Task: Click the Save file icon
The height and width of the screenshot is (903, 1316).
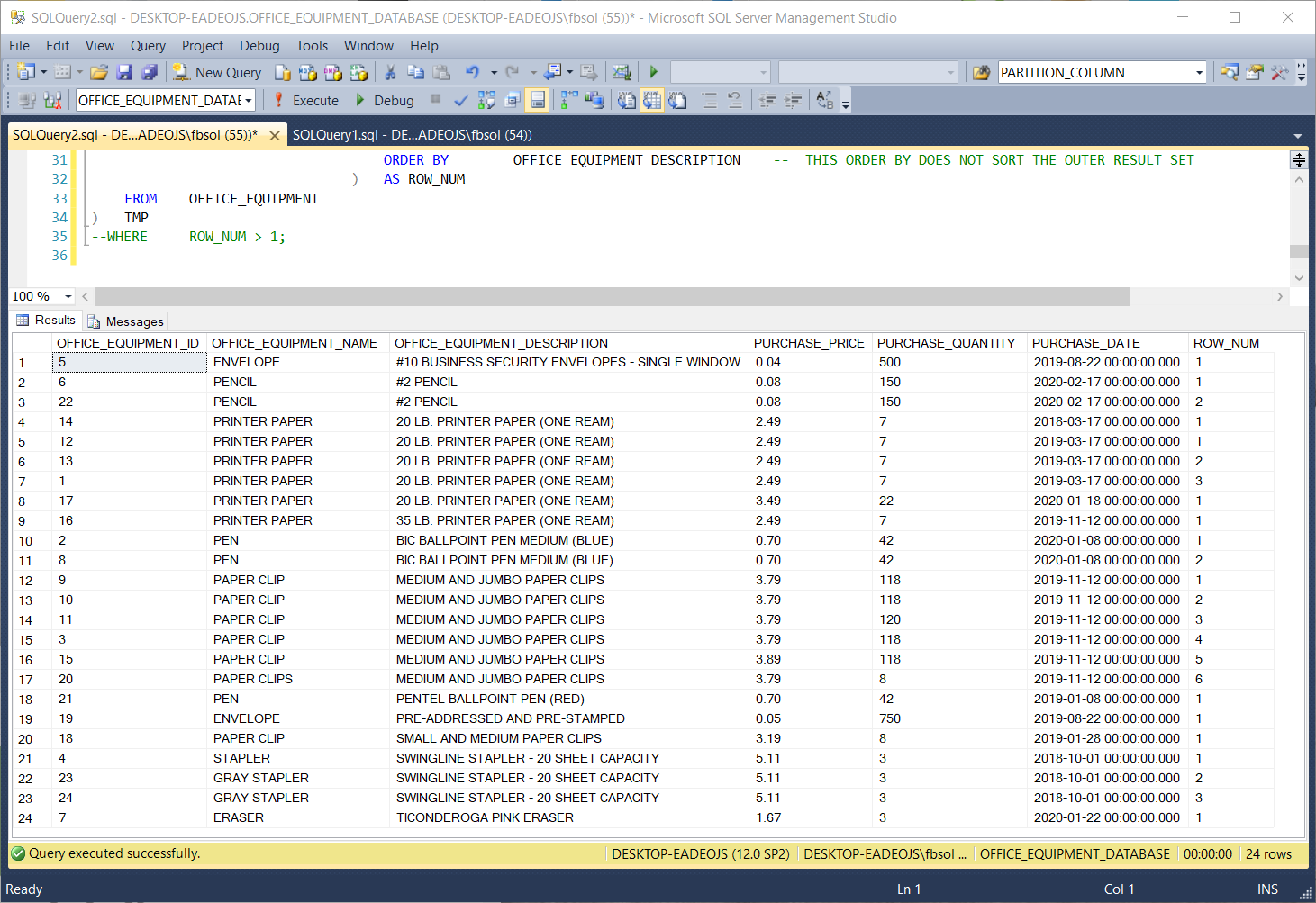Action: coord(124,73)
